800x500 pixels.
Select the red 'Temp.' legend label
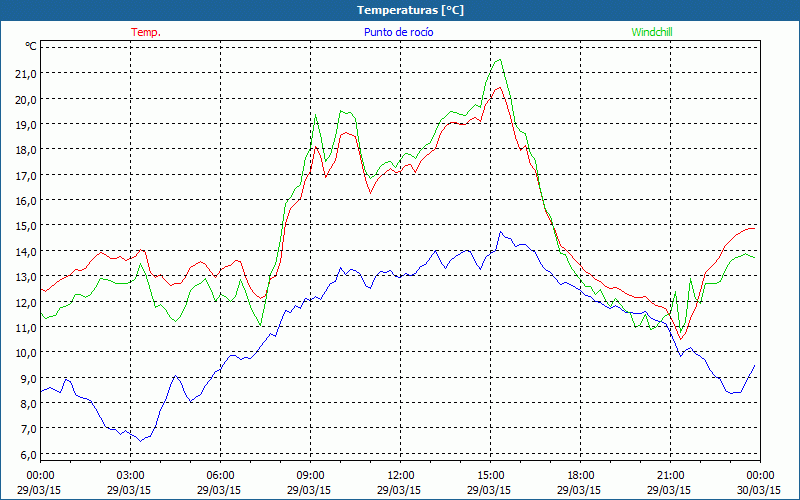click(x=146, y=32)
